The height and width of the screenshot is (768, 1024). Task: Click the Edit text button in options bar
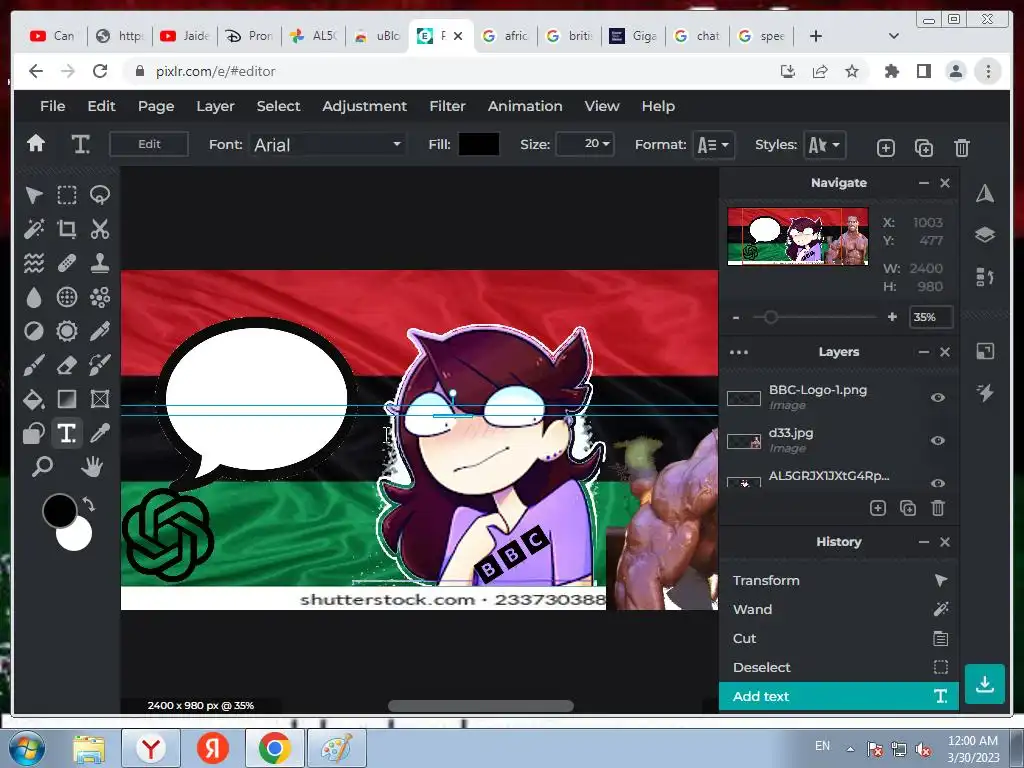[149, 144]
